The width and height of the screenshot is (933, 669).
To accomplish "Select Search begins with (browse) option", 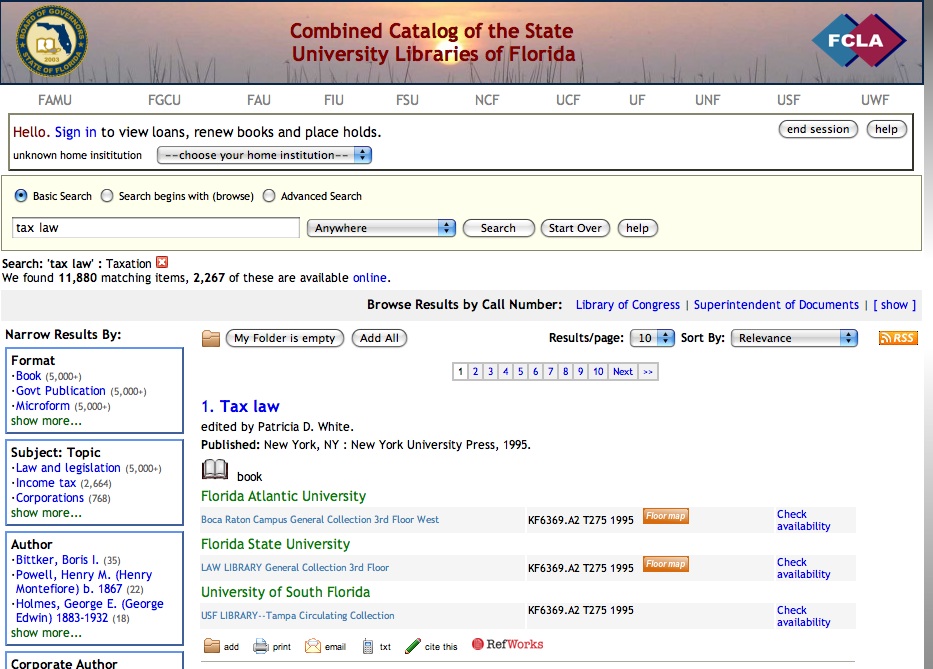I will [x=107, y=196].
